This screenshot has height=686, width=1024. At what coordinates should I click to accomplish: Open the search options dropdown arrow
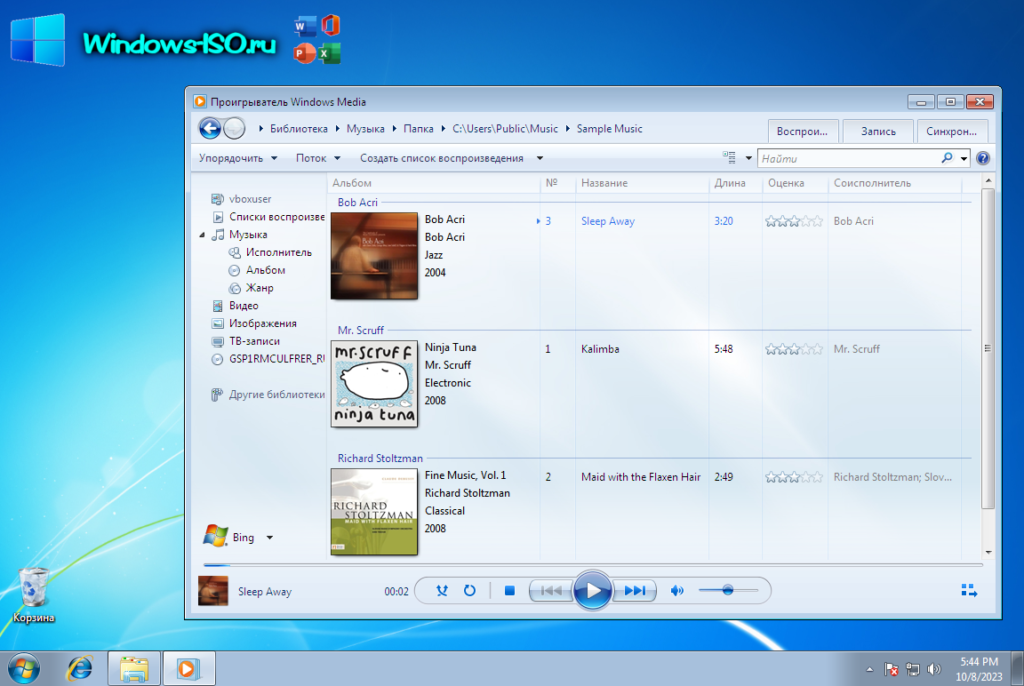click(964, 158)
